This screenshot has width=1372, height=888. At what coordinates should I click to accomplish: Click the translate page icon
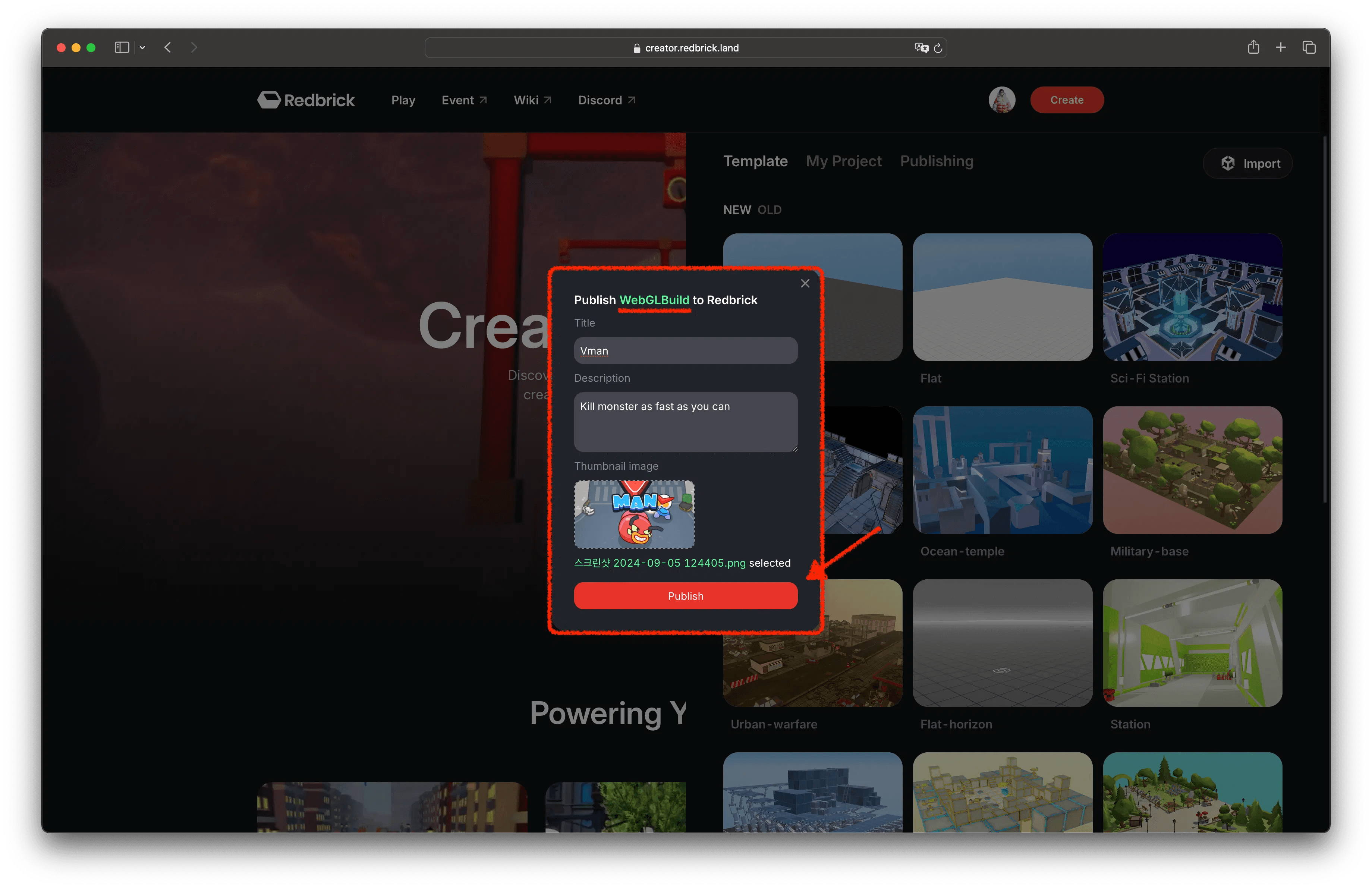pos(921,48)
